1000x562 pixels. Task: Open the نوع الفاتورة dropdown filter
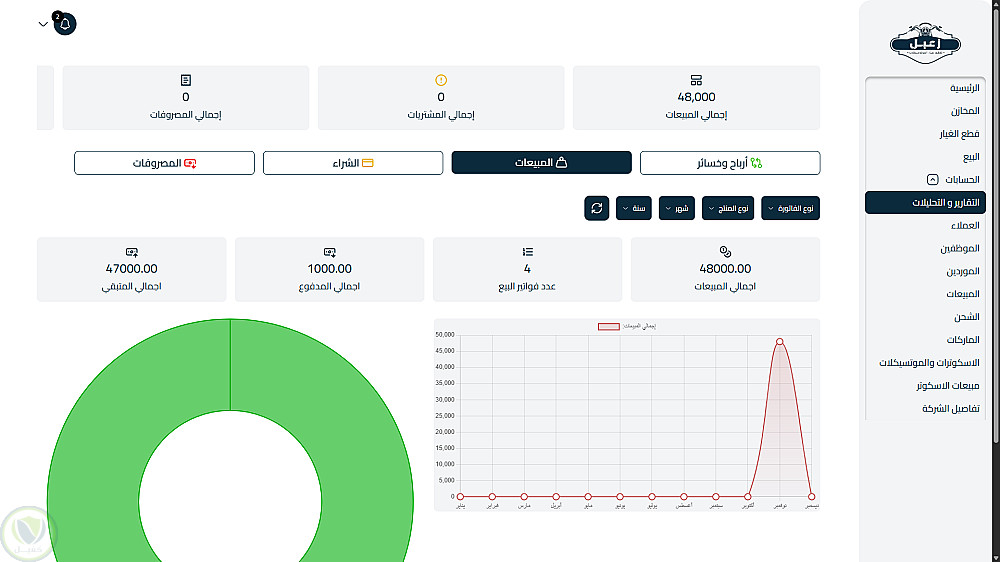coord(790,208)
